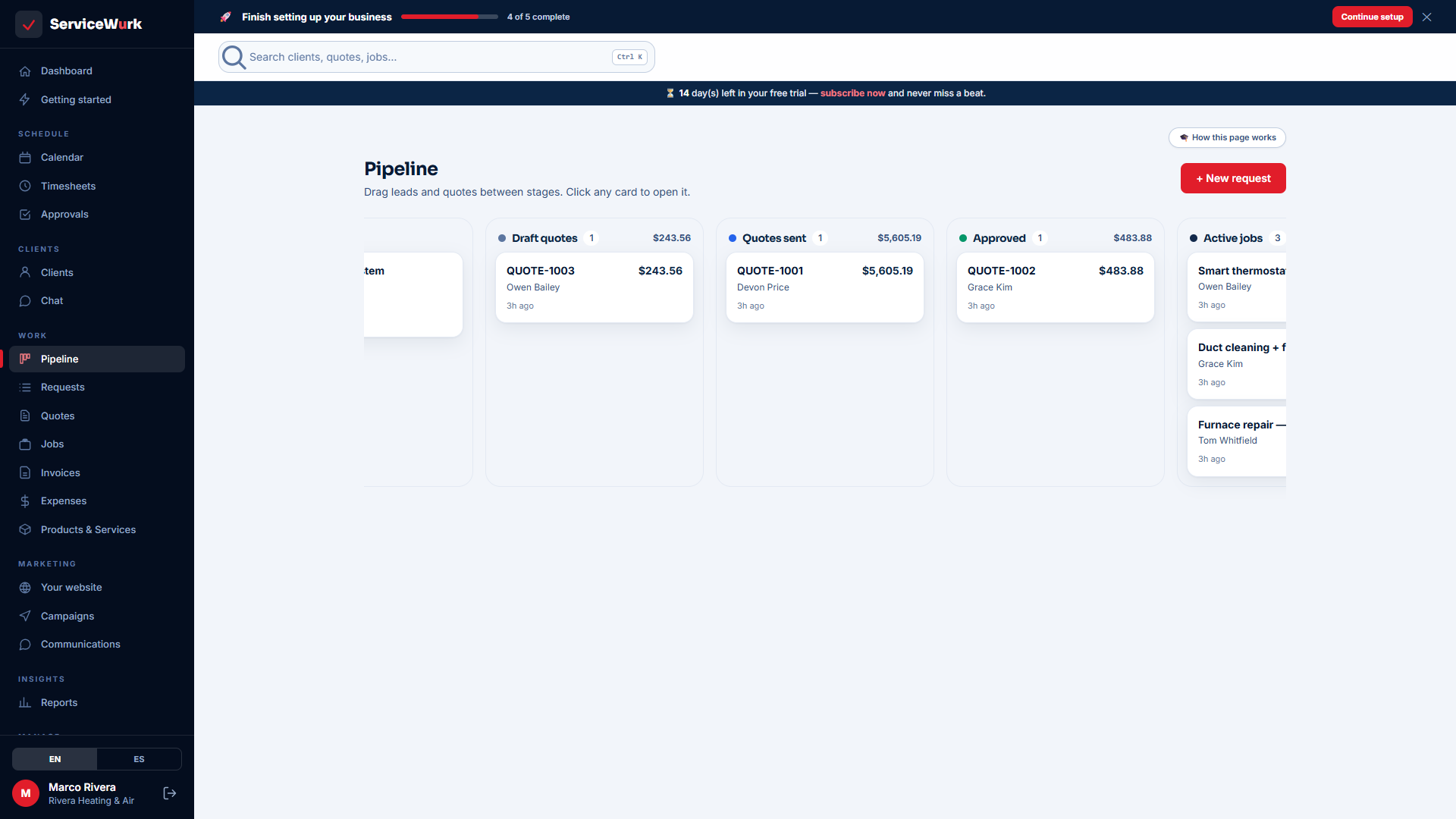Click the Expenses dollar icon
1456x819 pixels.
click(25, 501)
